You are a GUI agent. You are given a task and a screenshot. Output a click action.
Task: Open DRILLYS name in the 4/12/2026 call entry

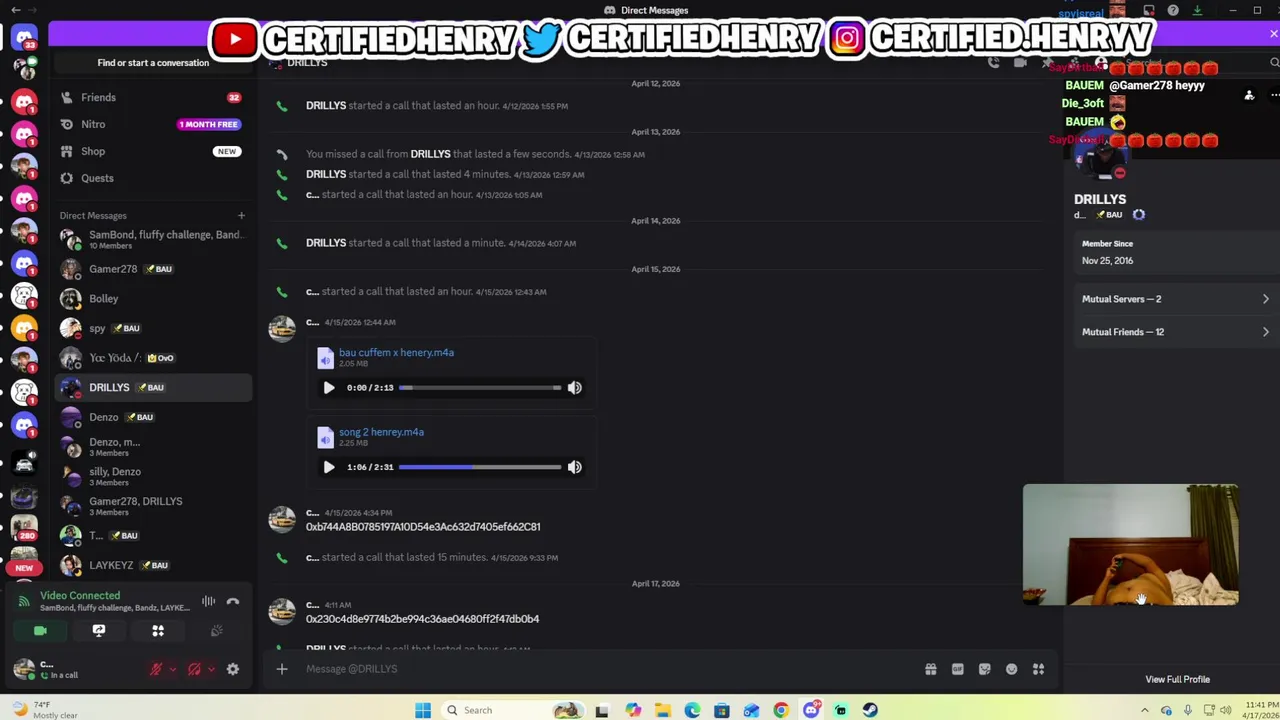point(326,106)
